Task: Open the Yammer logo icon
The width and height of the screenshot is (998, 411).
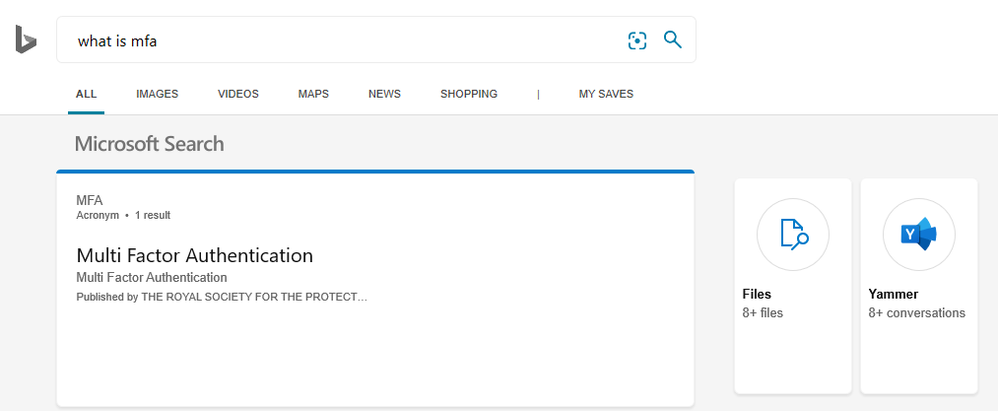Action: click(x=918, y=235)
